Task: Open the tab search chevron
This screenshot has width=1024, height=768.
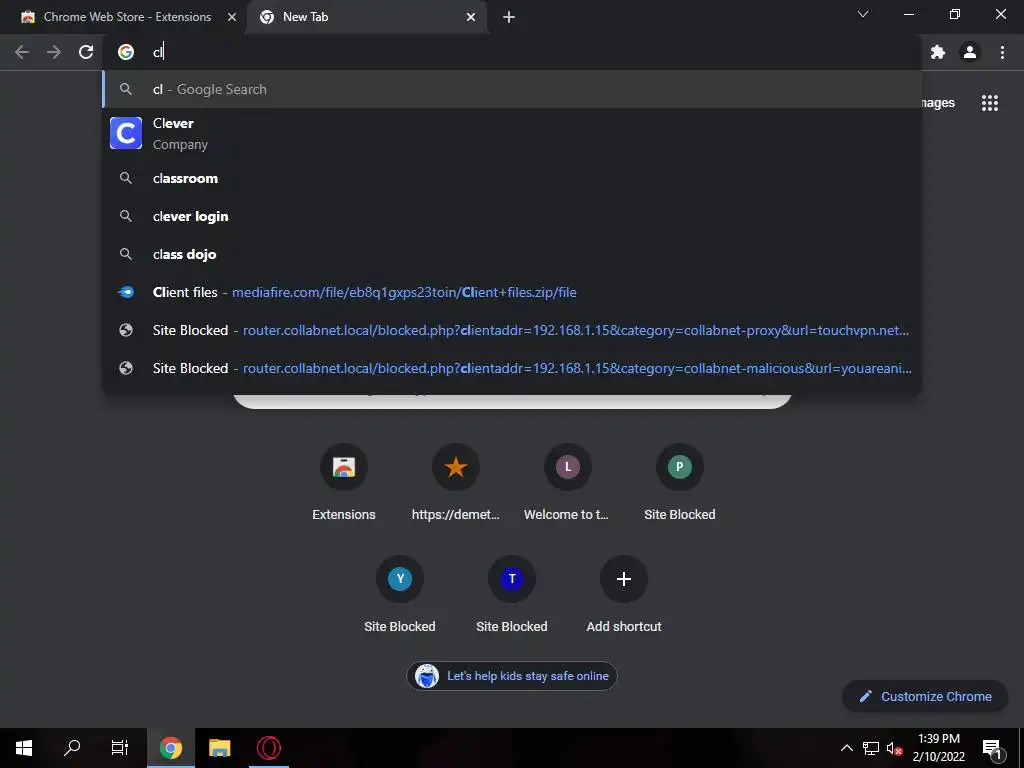Action: tap(863, 14)
